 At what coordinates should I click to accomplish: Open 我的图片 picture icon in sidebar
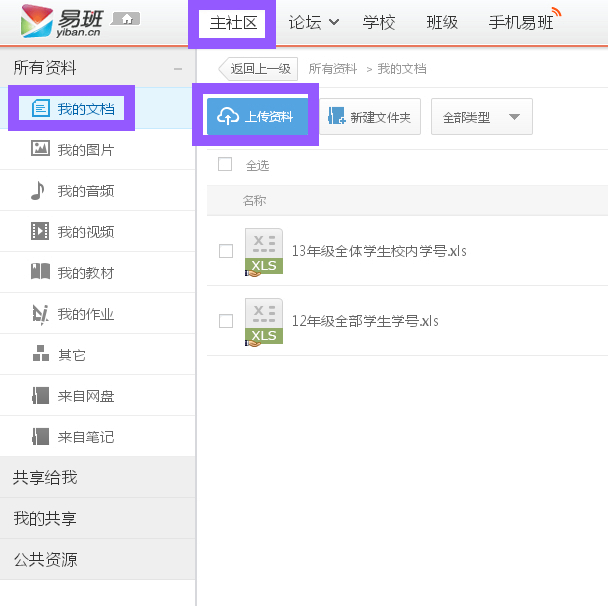pyautogui.click(x=40, y=149)
